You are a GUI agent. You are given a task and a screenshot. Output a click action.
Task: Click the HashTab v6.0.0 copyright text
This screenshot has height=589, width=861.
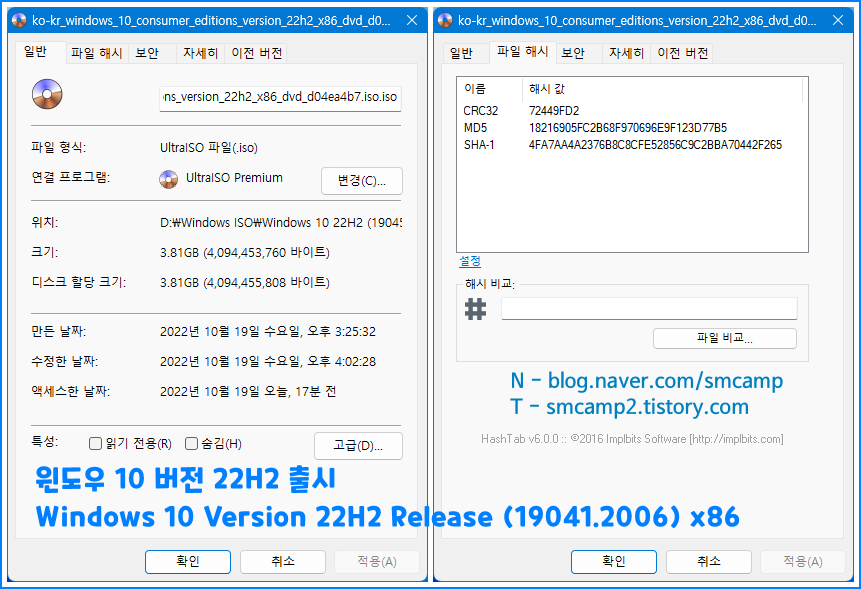[632, 439]
